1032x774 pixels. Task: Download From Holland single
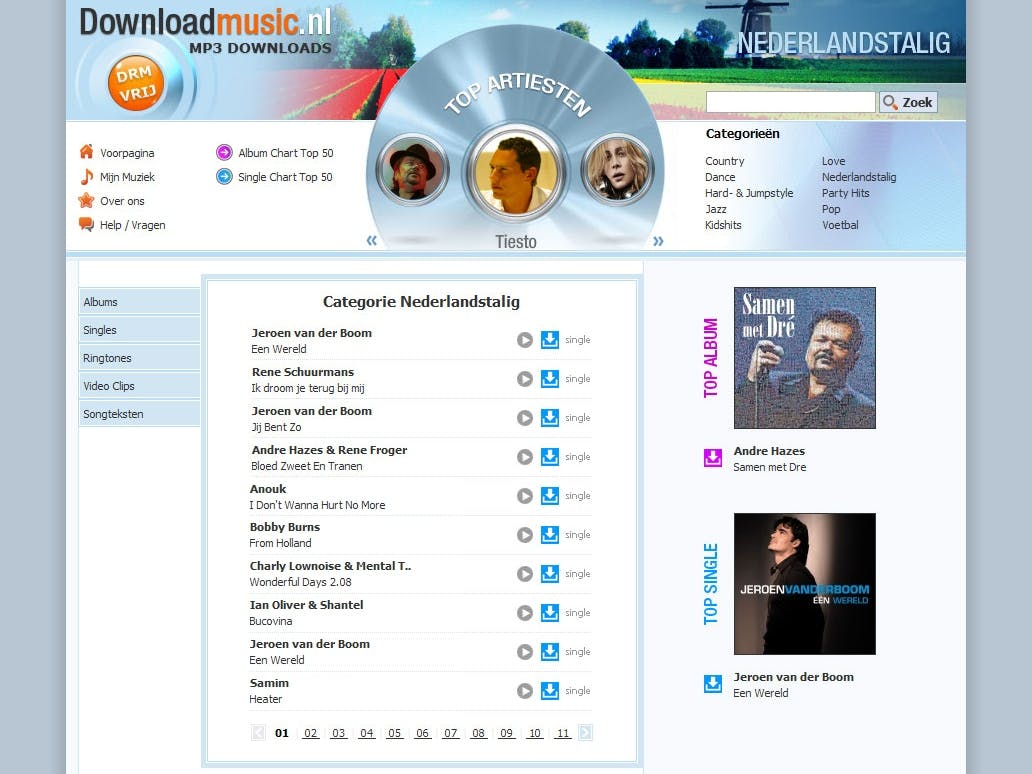coord(550,534)
